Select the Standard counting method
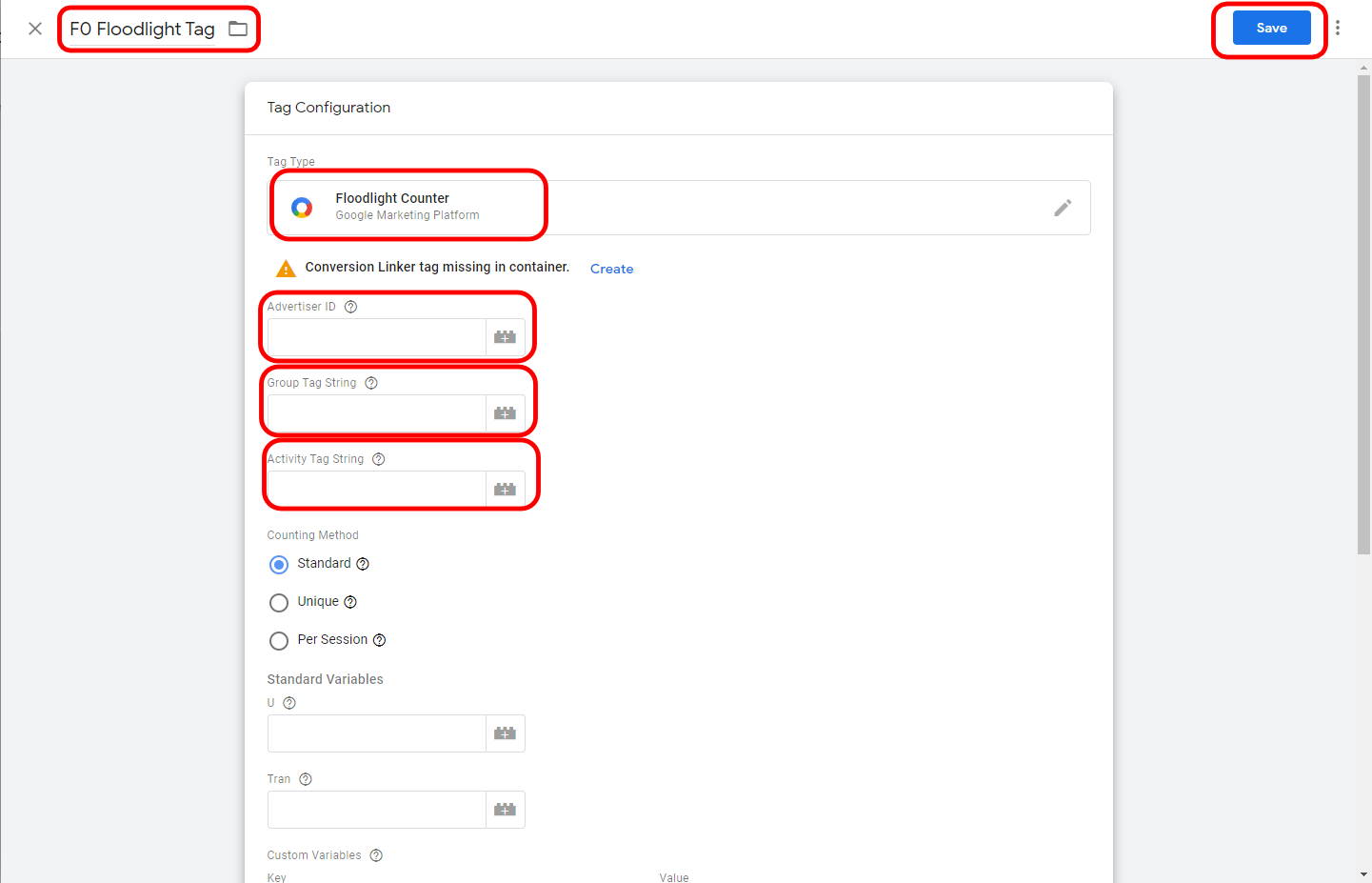The width and height of the screenshot is (1372, 883). click(x=279, y=565)
